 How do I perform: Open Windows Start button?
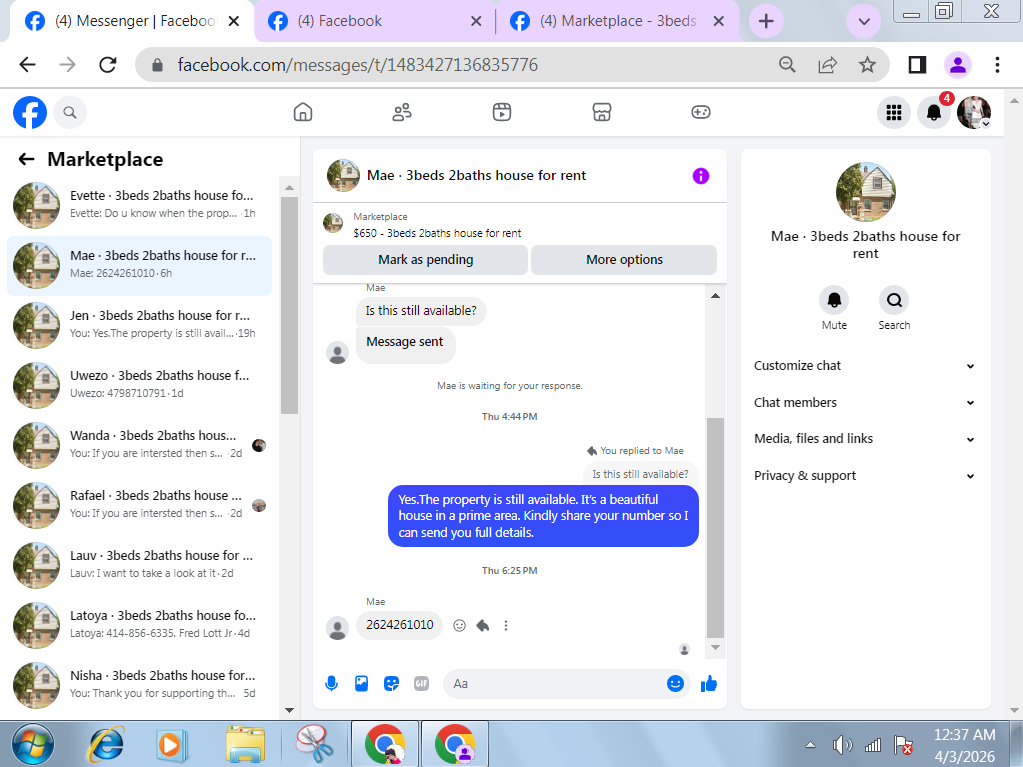click(x=32, y=744)
